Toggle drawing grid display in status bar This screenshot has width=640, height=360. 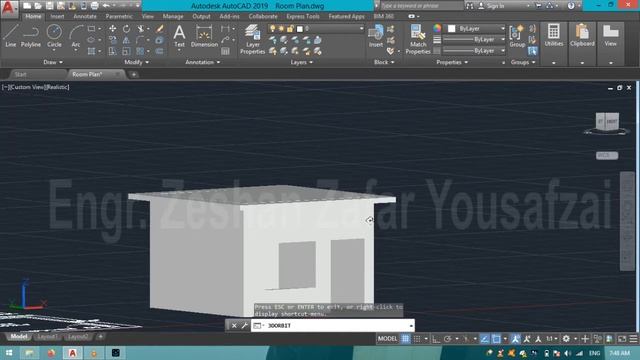[405, 339]
